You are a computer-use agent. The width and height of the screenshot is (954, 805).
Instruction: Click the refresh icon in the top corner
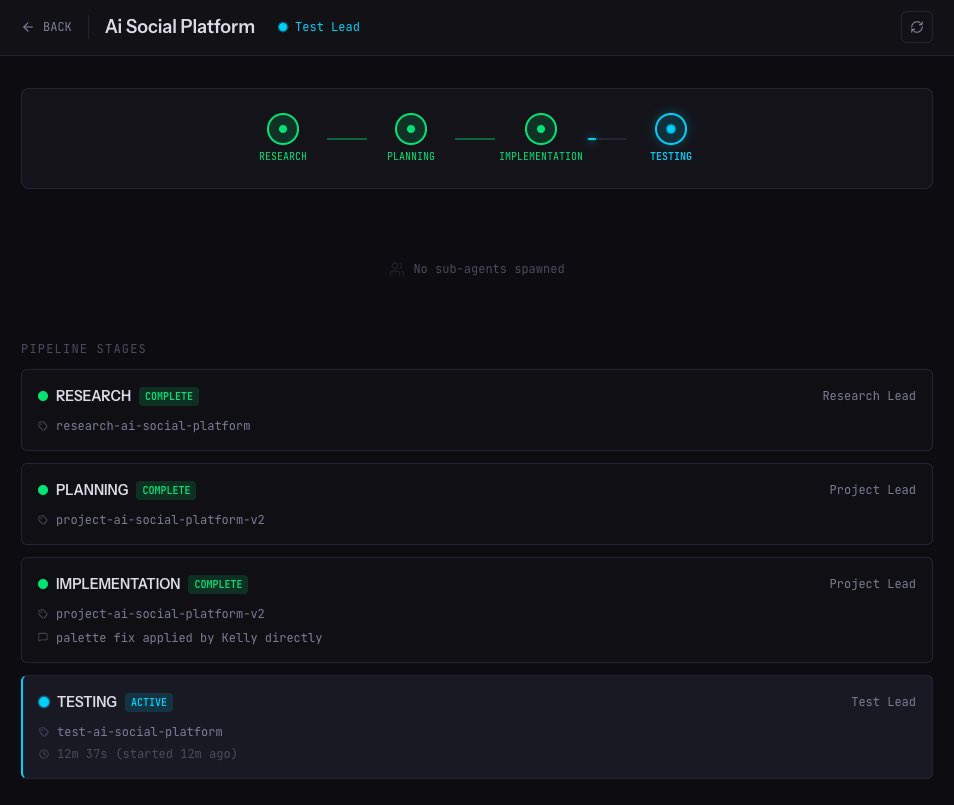coord(917,27)
